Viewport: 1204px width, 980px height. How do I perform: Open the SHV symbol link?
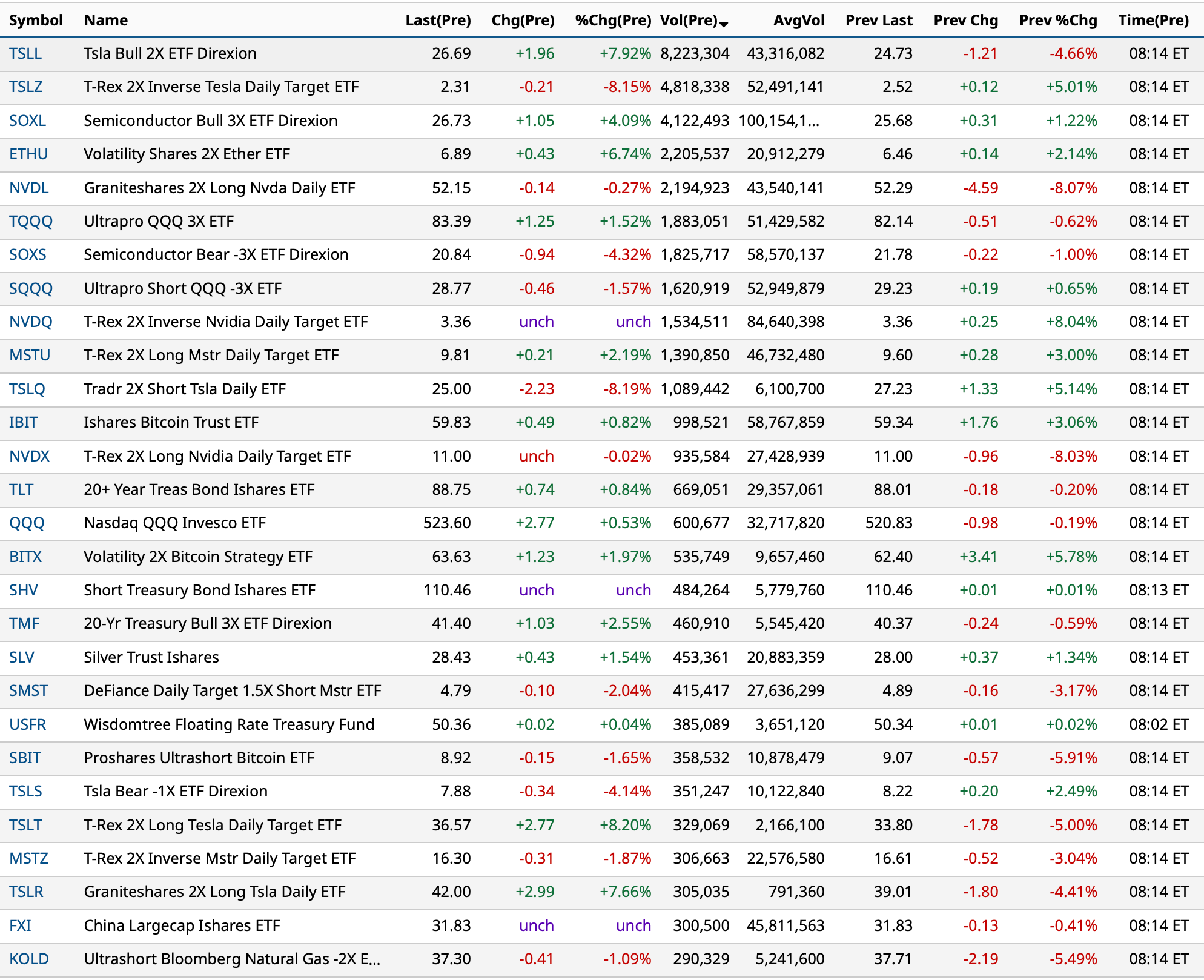tap(23, 591)
